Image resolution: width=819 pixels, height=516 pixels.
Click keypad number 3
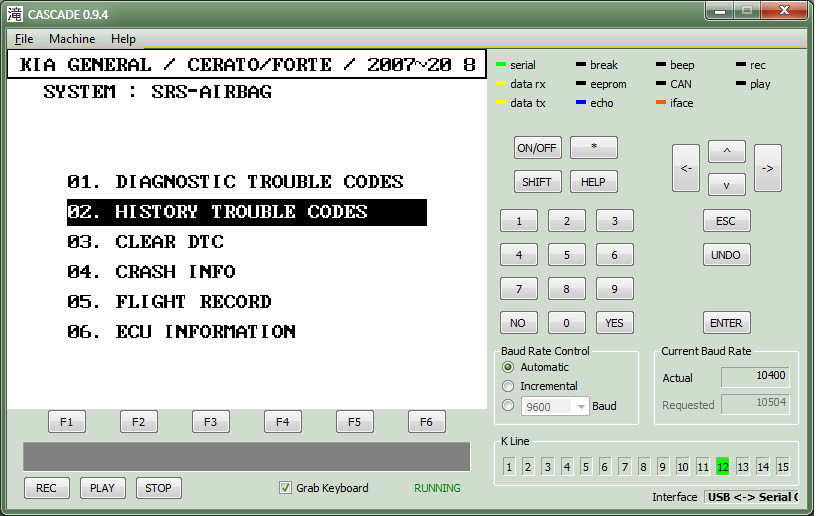click(615, 221)
